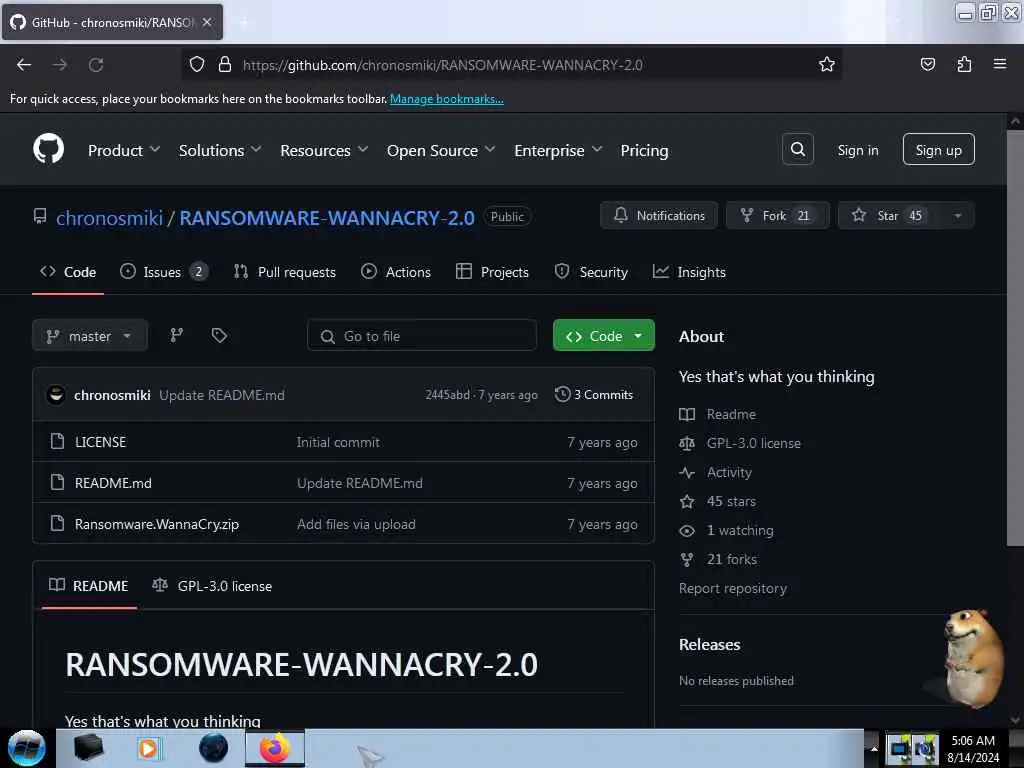The image size is (1024, 768).
Task: Open the Firefox hamburger menu
Action: point(999,64)
